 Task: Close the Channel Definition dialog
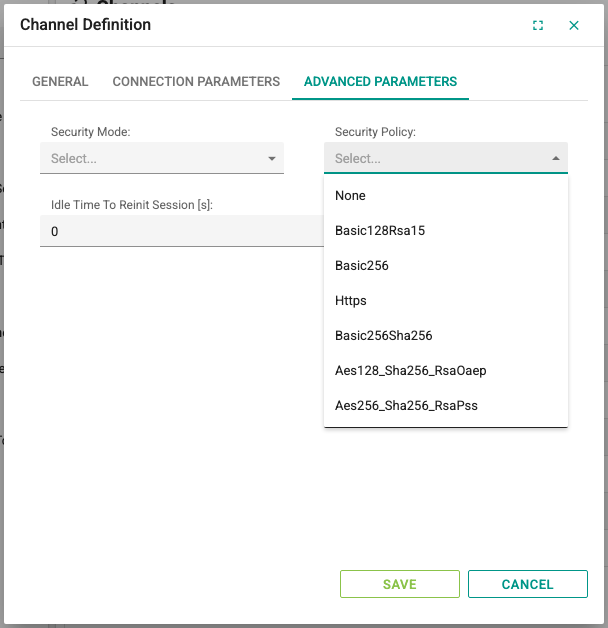(574, 26)
